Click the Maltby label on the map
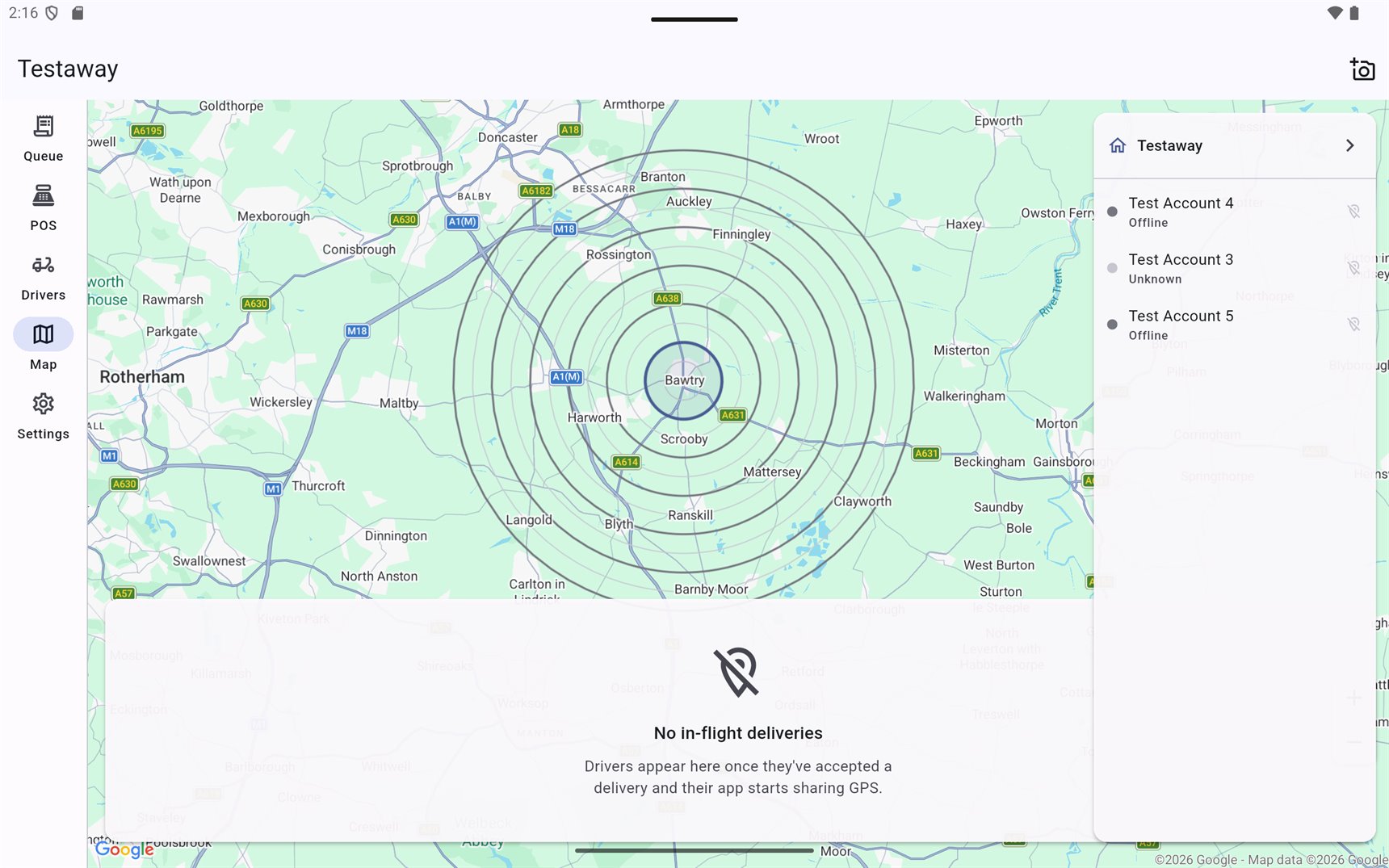 399,403
